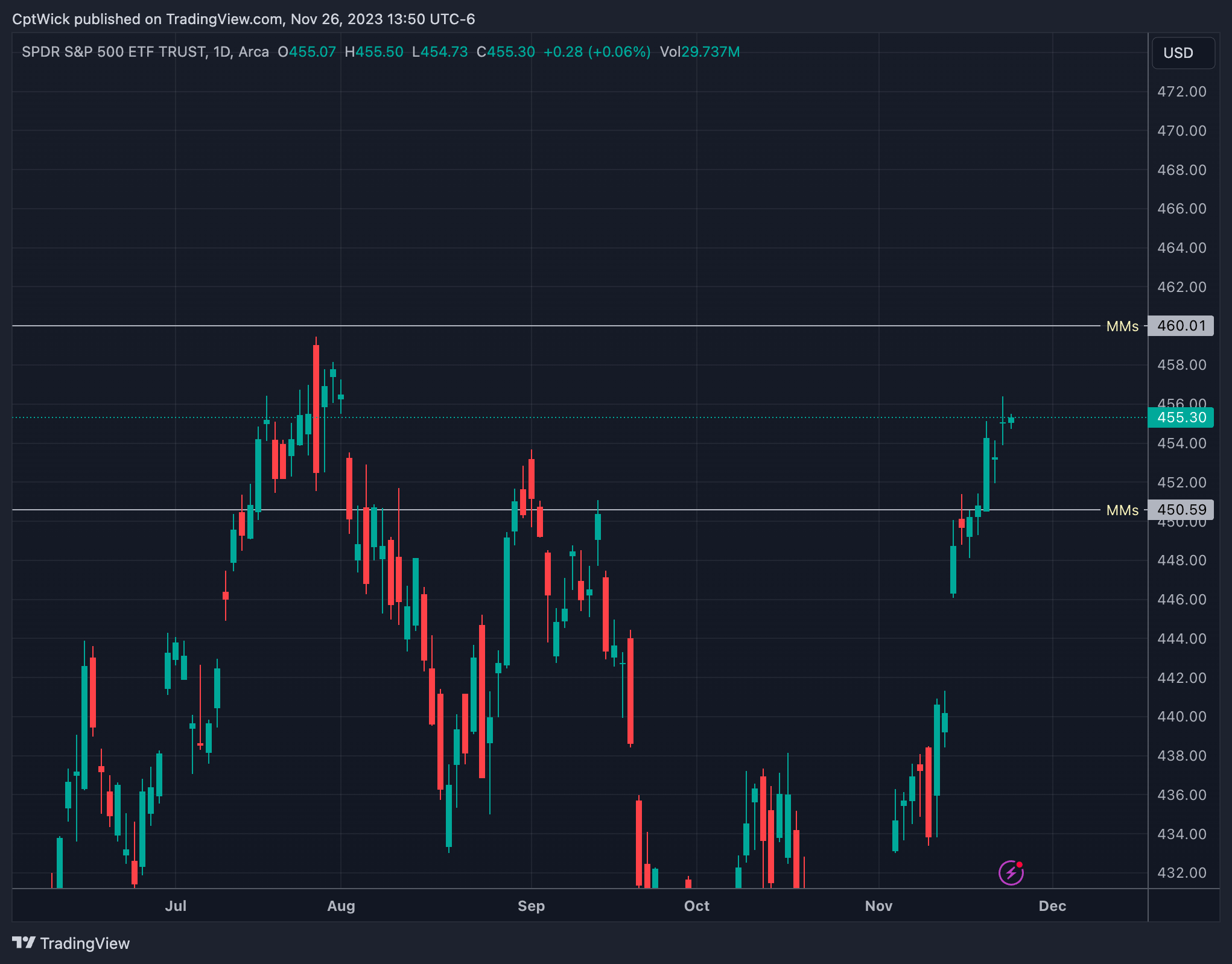Click the open value O455.07

(306, 52)
